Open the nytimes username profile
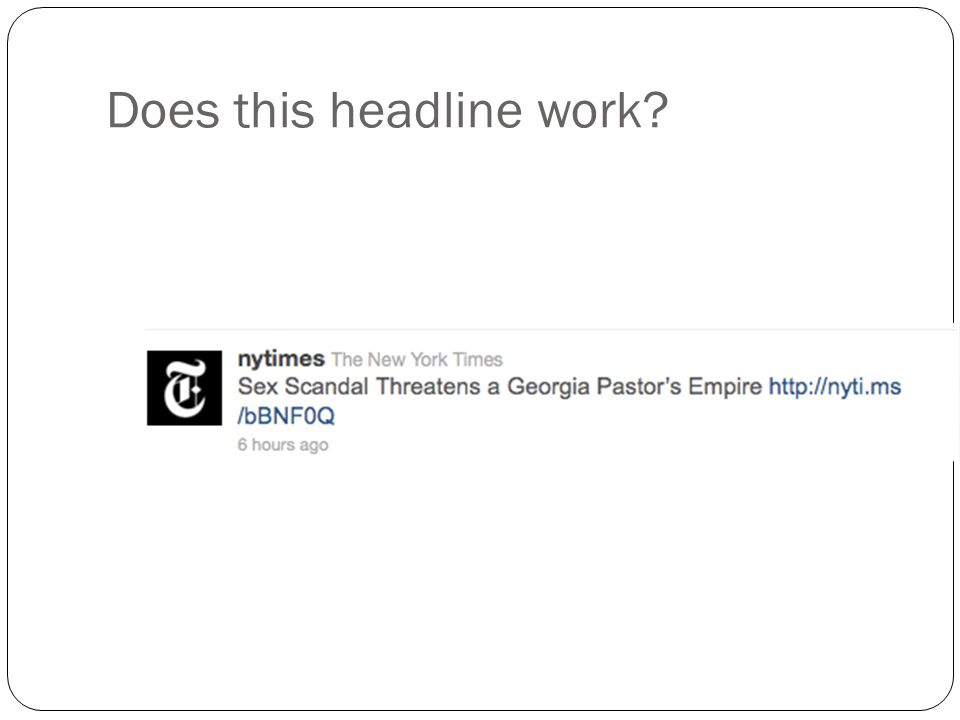Screen dimensions: 960x720 point(281,358)
